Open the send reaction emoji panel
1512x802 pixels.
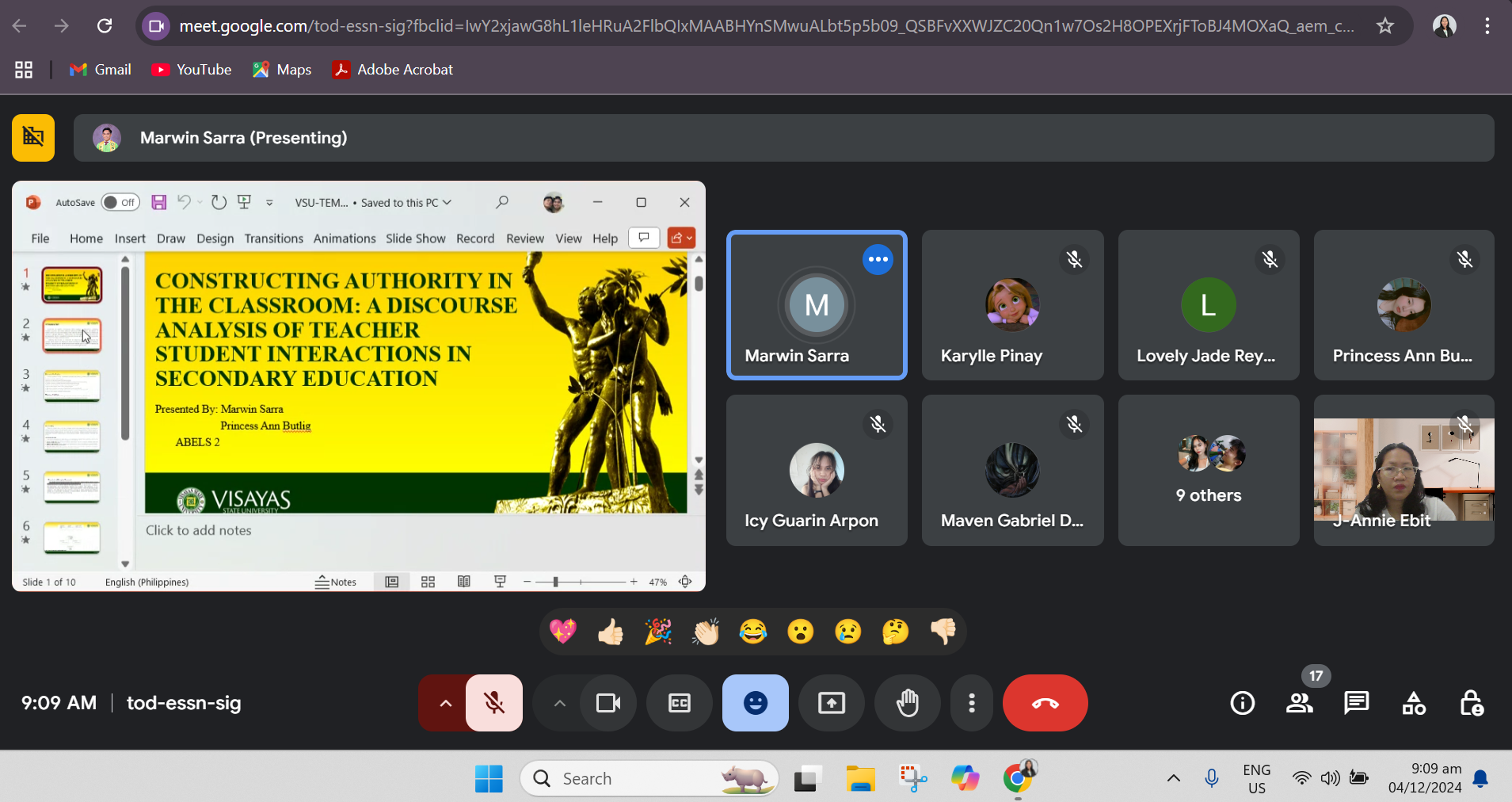[x=755, y=703]
